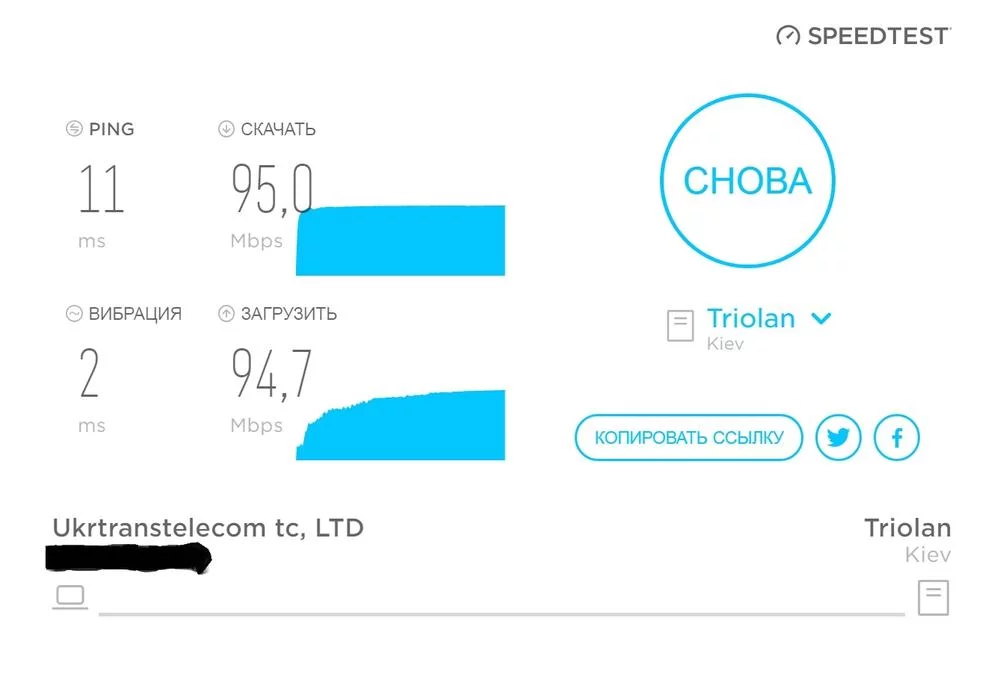Viewport: 1000px width, 677px height.
Task: Click the download arrow icon beside СКАЧАТЬ
Action: (x=226, y=129)
